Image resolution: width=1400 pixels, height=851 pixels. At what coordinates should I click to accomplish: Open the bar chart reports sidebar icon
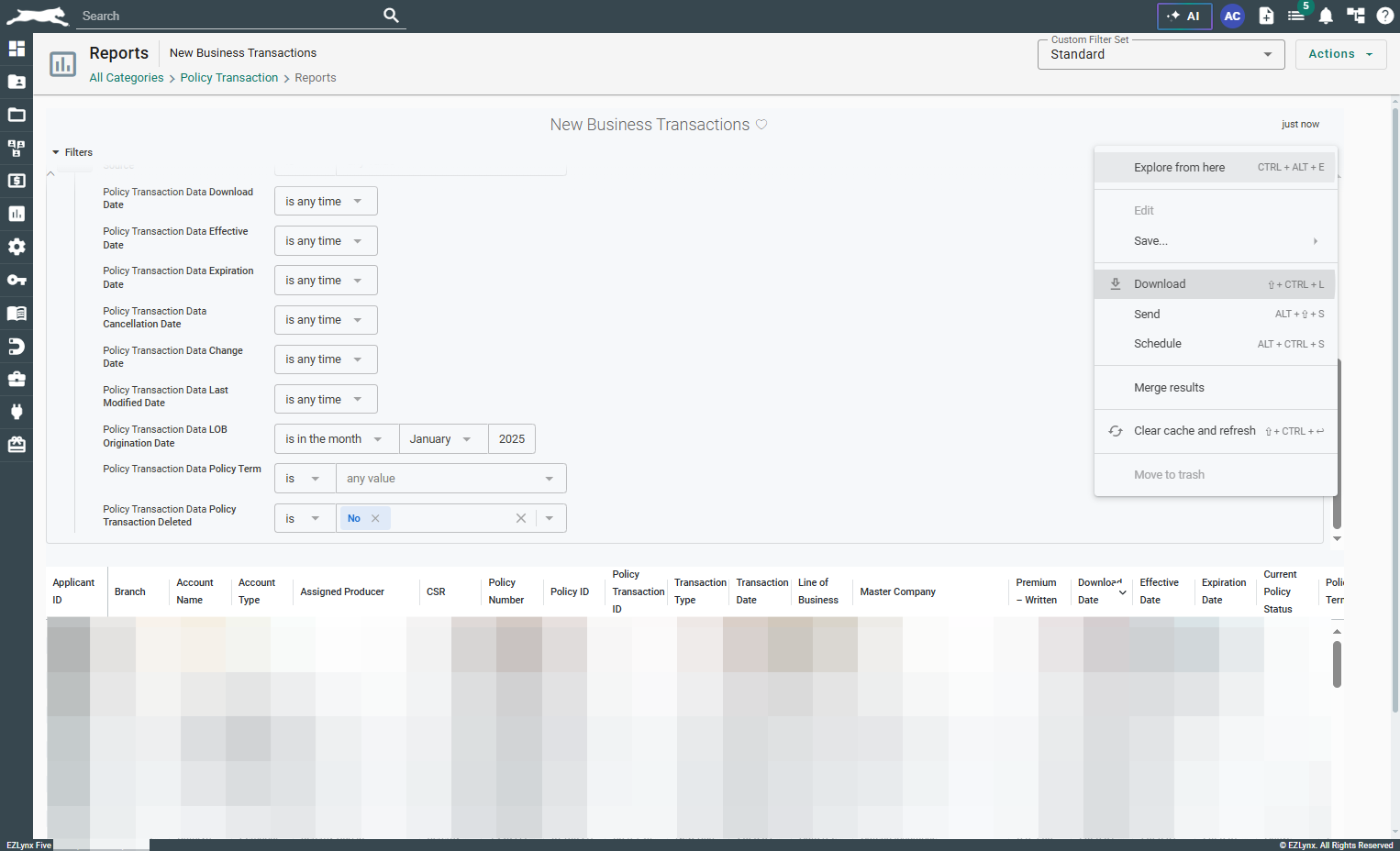[17, 214]
